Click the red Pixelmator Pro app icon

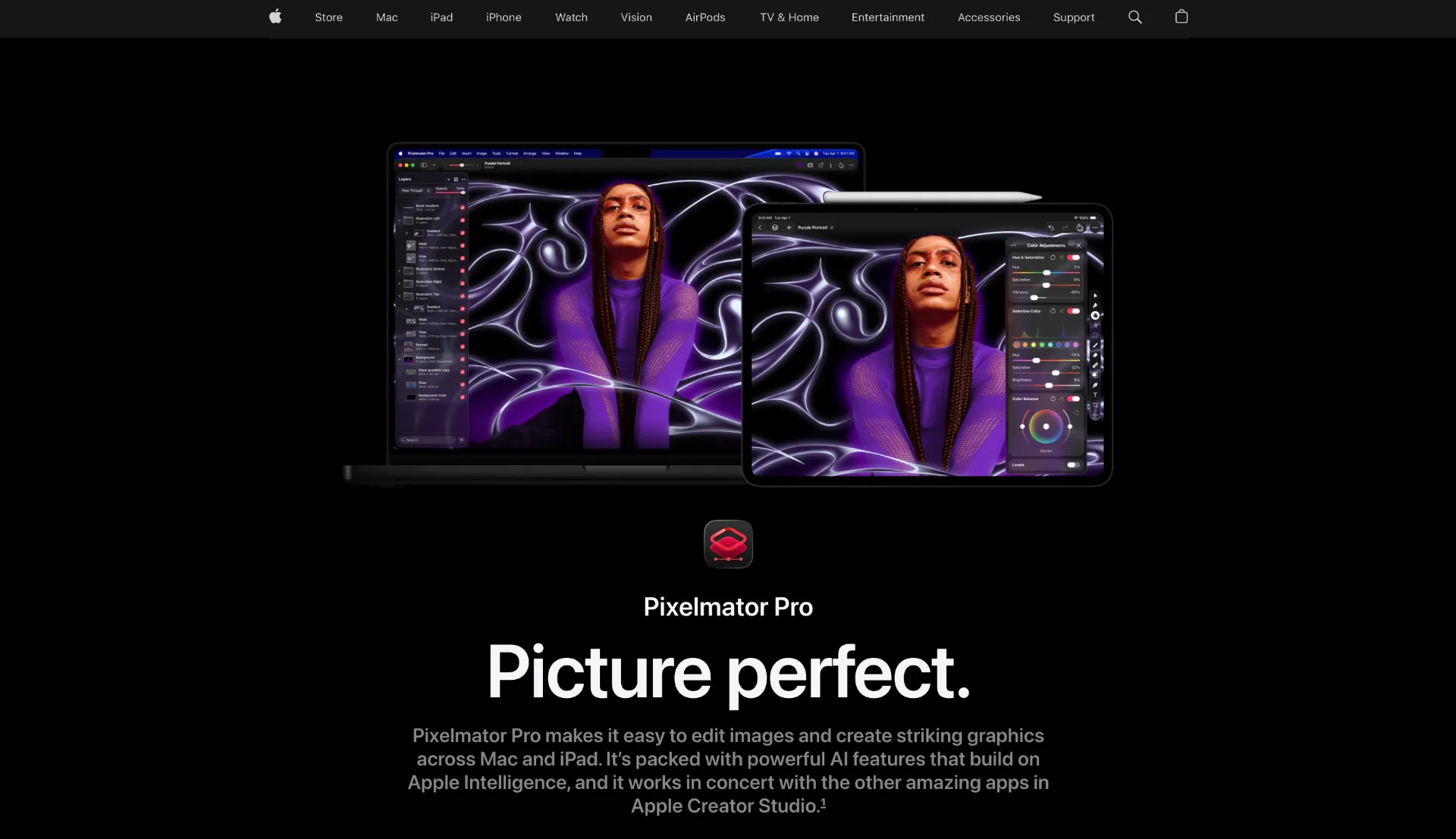pyautogui.click(x=728, y=544)
